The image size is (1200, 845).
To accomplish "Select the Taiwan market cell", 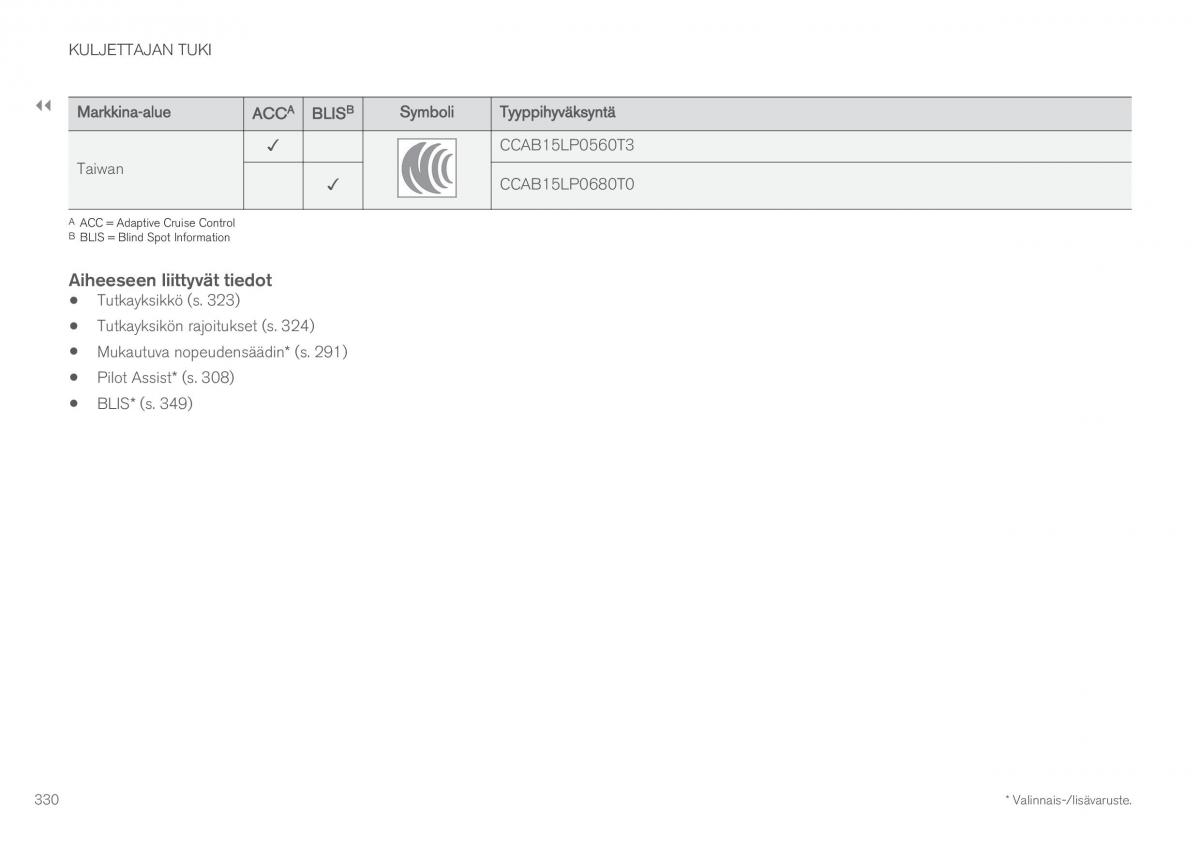I will [100, 169].
